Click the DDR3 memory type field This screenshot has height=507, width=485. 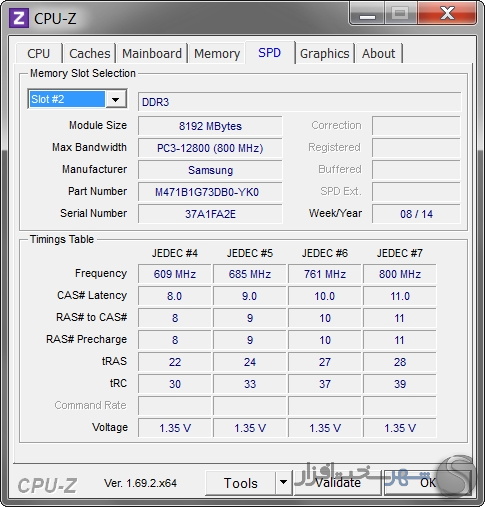(x=299, y=102)
